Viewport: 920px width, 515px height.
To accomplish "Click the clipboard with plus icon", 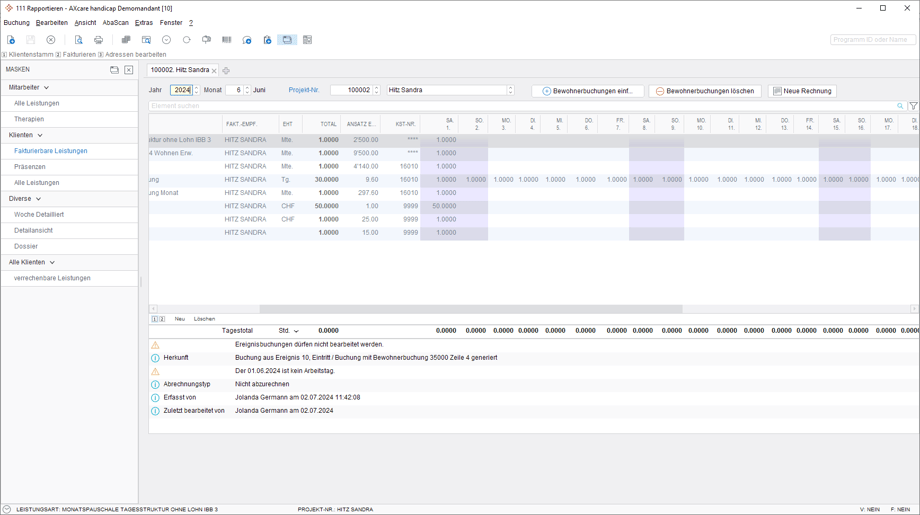I will coord(267,40).
